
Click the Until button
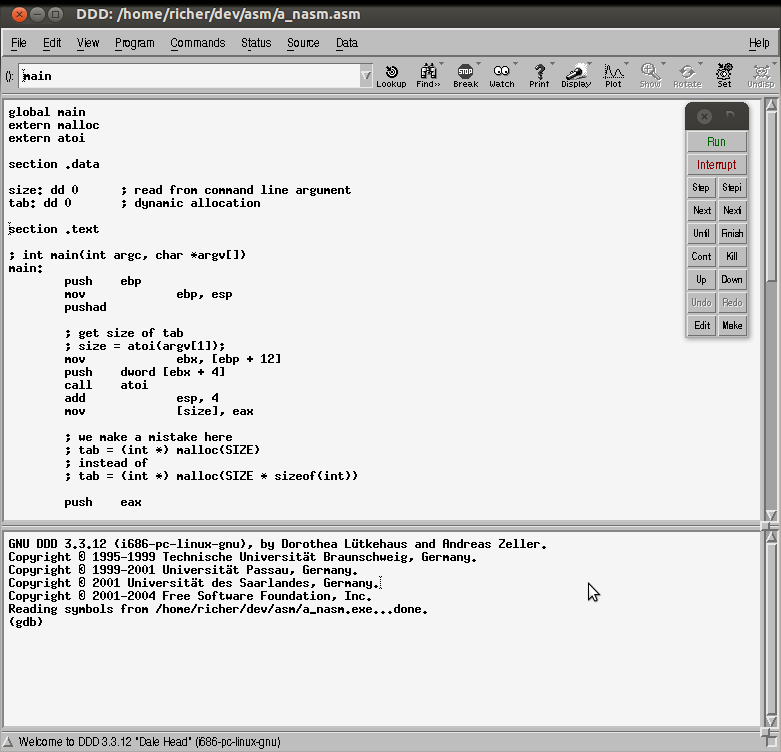tap(701, 234)
